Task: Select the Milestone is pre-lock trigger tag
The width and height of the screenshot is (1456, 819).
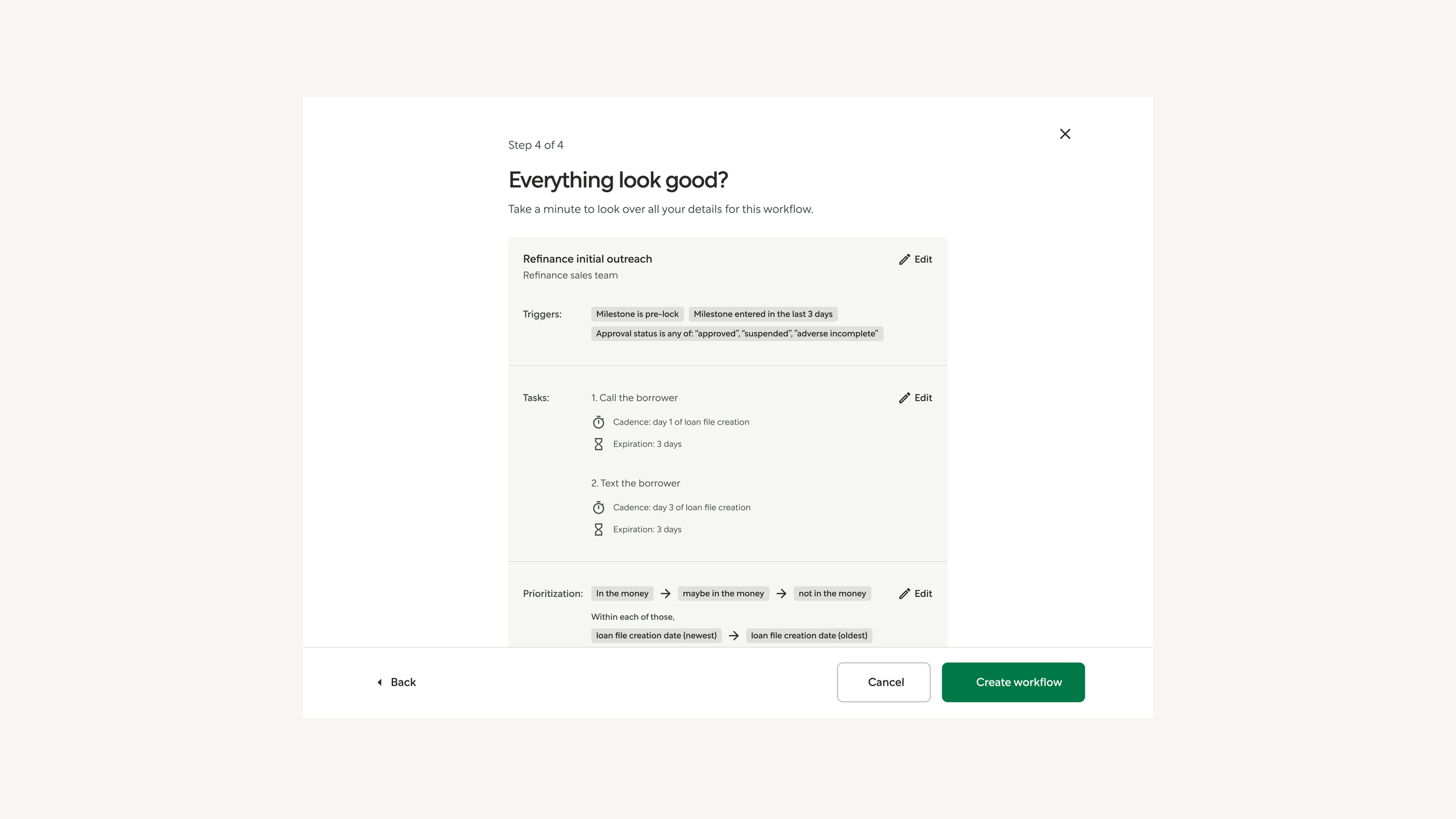Action: click(637, 314)
